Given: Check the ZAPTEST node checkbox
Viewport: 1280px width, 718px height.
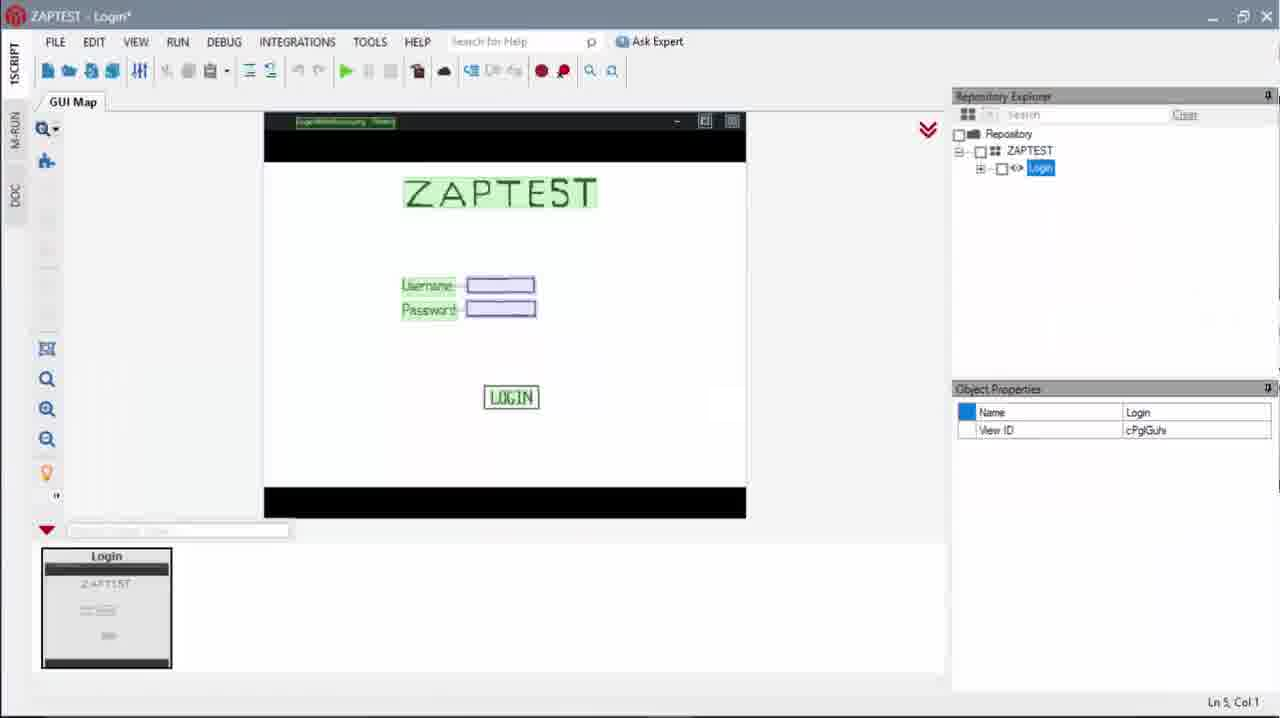Looking at the screenshot, I should [981, 152].
